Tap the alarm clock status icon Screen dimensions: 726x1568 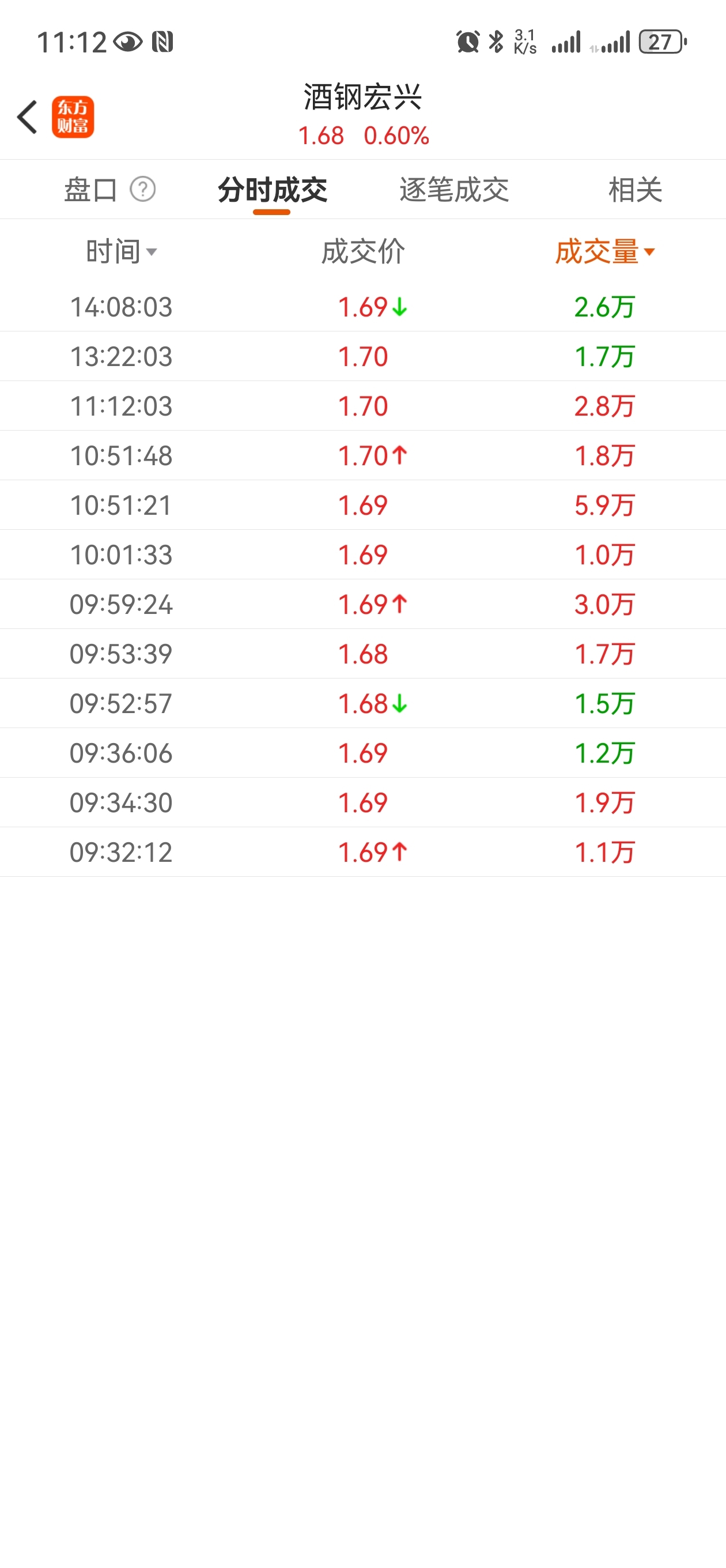(x=467, y=42)
